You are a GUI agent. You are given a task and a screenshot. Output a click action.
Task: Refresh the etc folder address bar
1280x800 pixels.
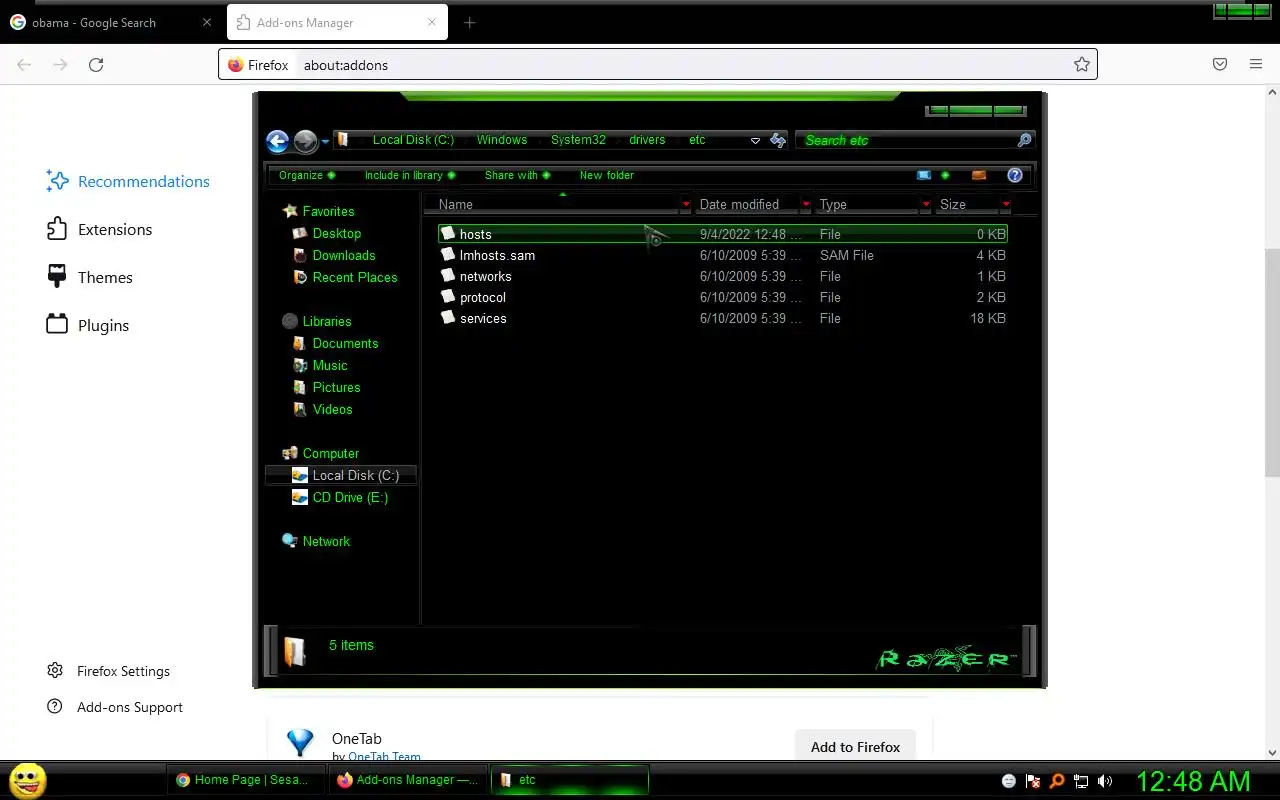click(x=778, y=141)
